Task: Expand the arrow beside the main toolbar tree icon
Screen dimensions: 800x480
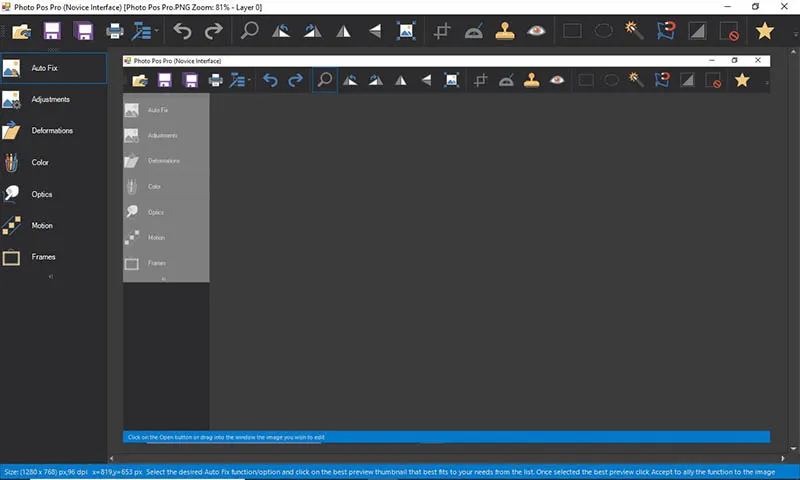Action: (x=157, y=31)
